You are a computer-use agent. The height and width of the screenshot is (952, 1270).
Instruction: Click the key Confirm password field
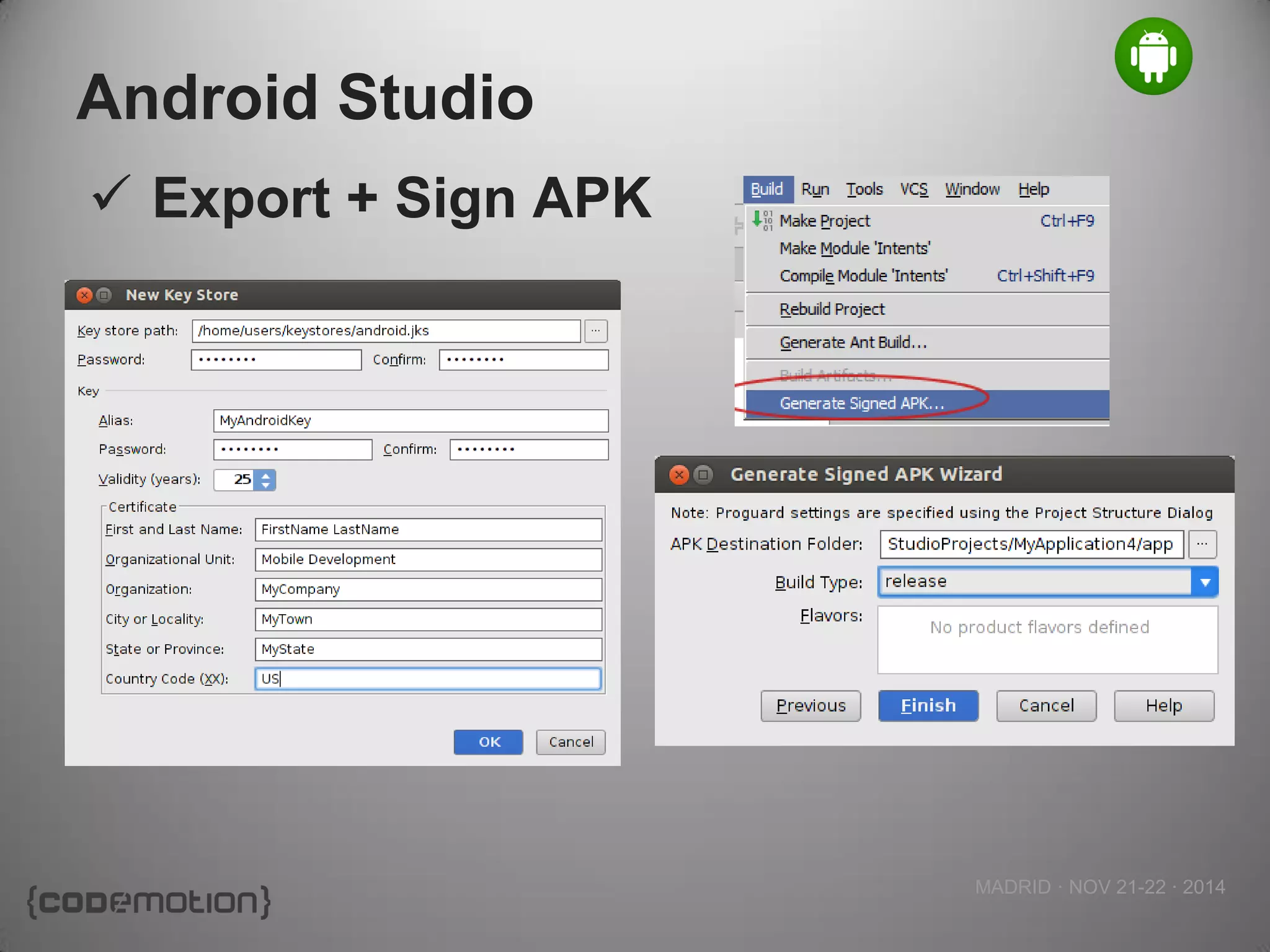click(x=529, y=450)
